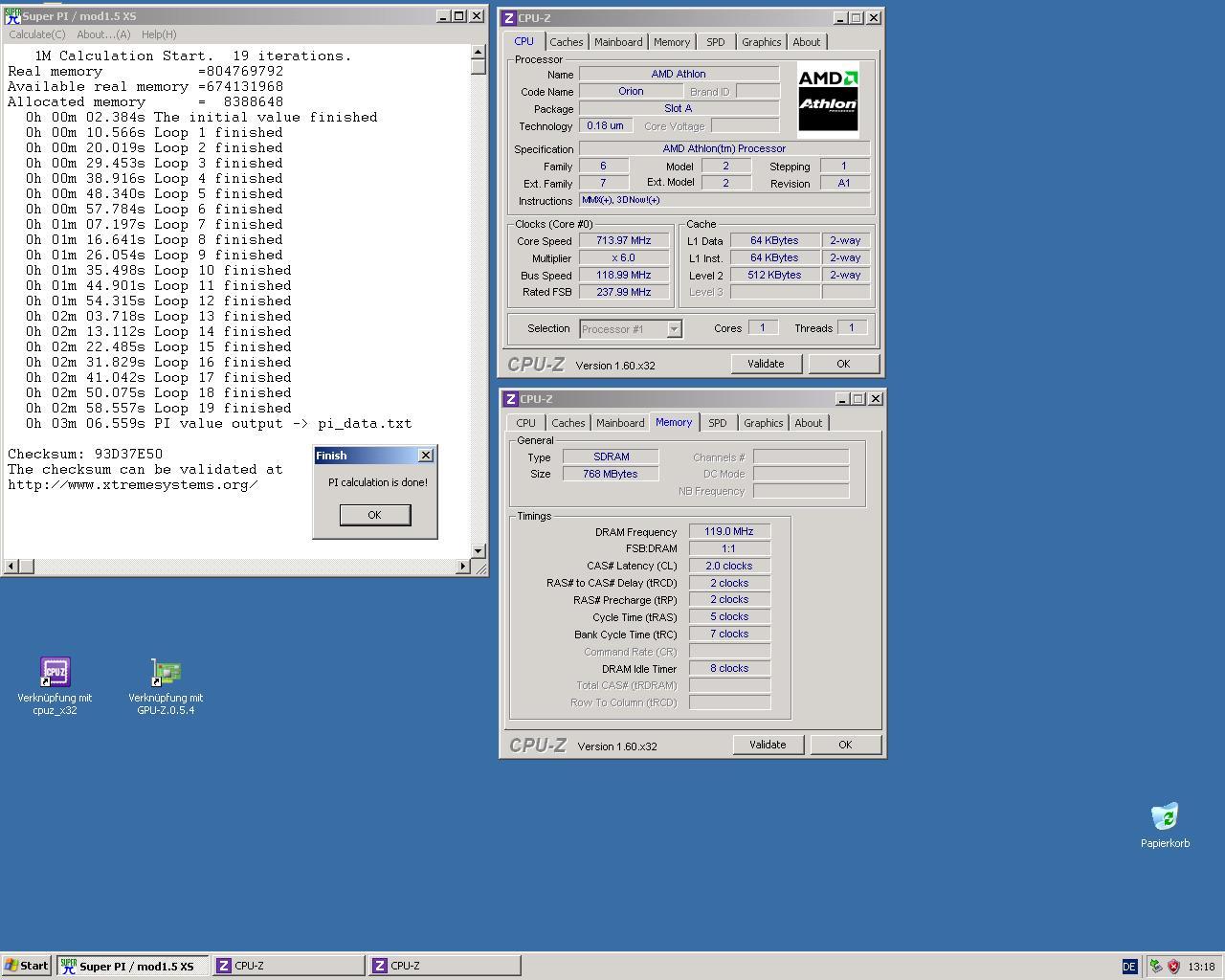The height and width of the screenshot is (980, 1225).
Task: Click OK in top CPU-Z window
Action: [x=843, y=364]
